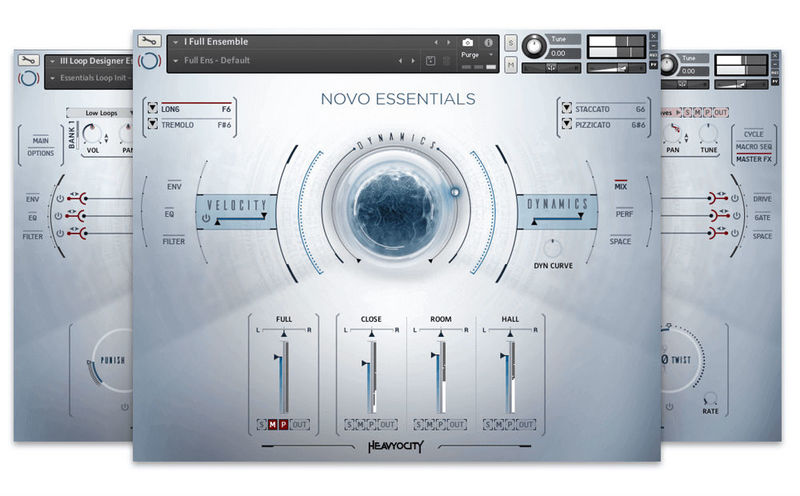The height and width of the screenshot is (496, 800).
Task: Open the ENV tab in front window
Action: [x=174, y=187]
